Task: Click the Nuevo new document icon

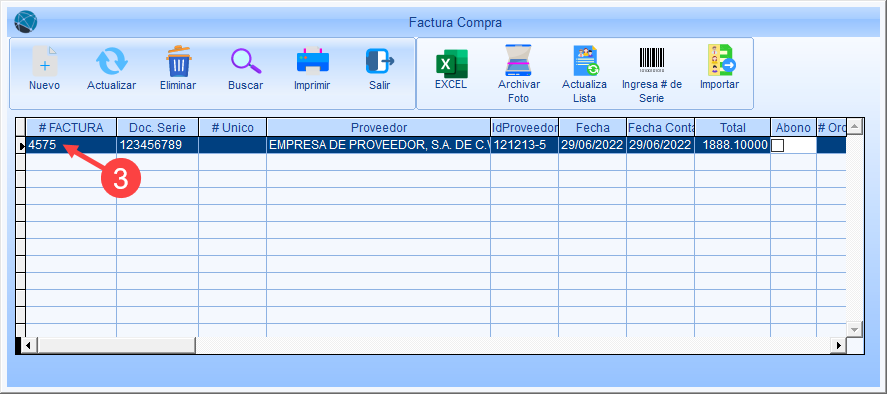Action: pyautogui.click(x=45, y=61)
